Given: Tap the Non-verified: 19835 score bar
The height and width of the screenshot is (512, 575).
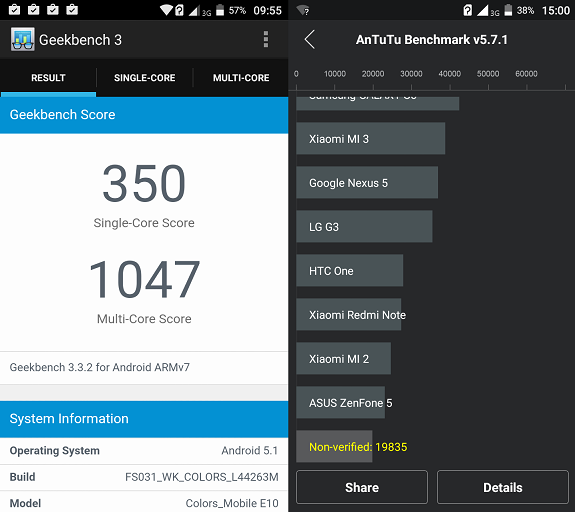Looking at the screenshot, I should click(x=334, y=446).
